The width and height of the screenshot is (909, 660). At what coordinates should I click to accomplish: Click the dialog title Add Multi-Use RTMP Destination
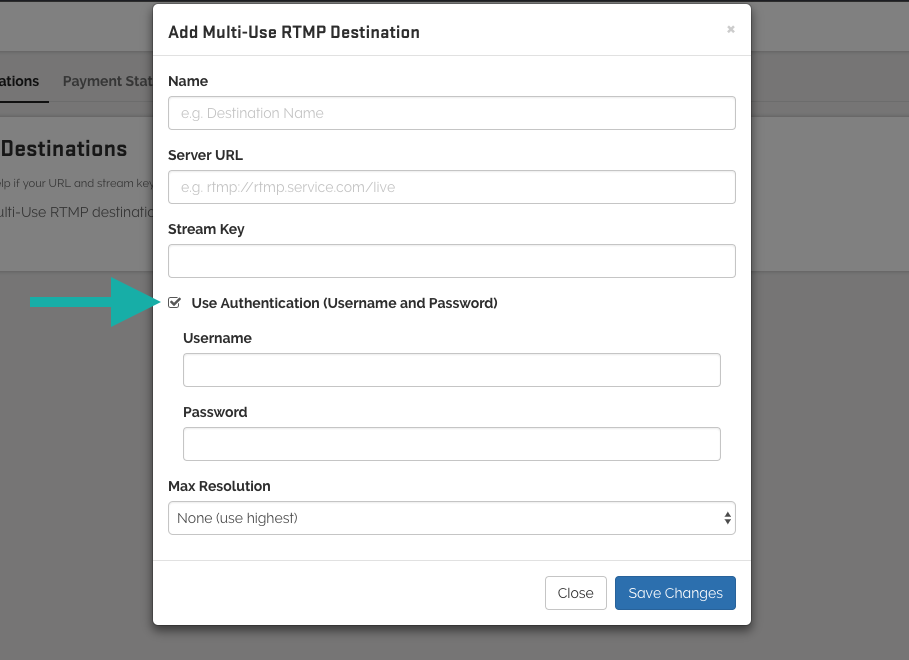click(x=294, y=32)
